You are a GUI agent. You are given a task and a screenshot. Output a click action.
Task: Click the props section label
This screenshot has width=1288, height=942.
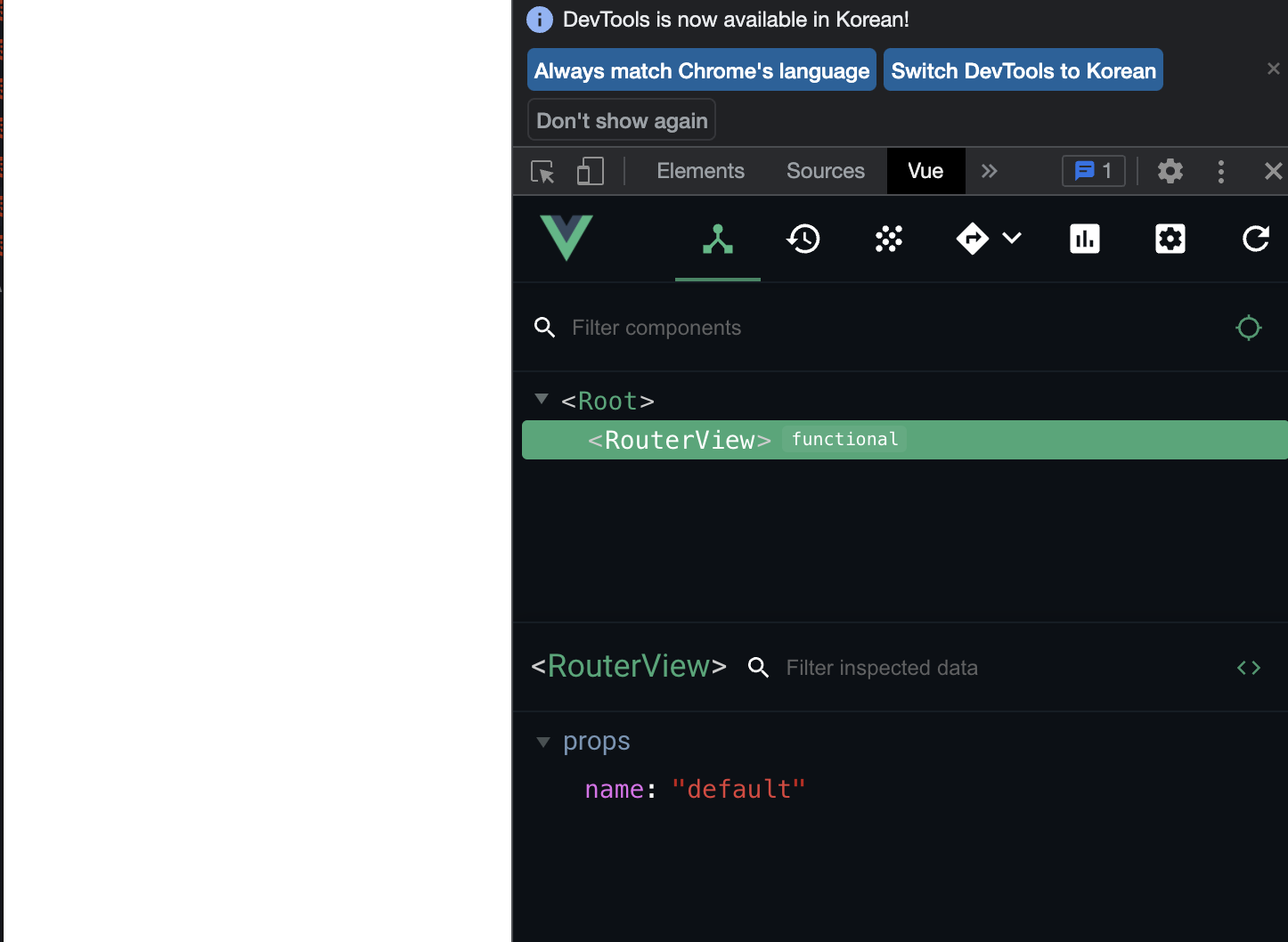[597, 741]
